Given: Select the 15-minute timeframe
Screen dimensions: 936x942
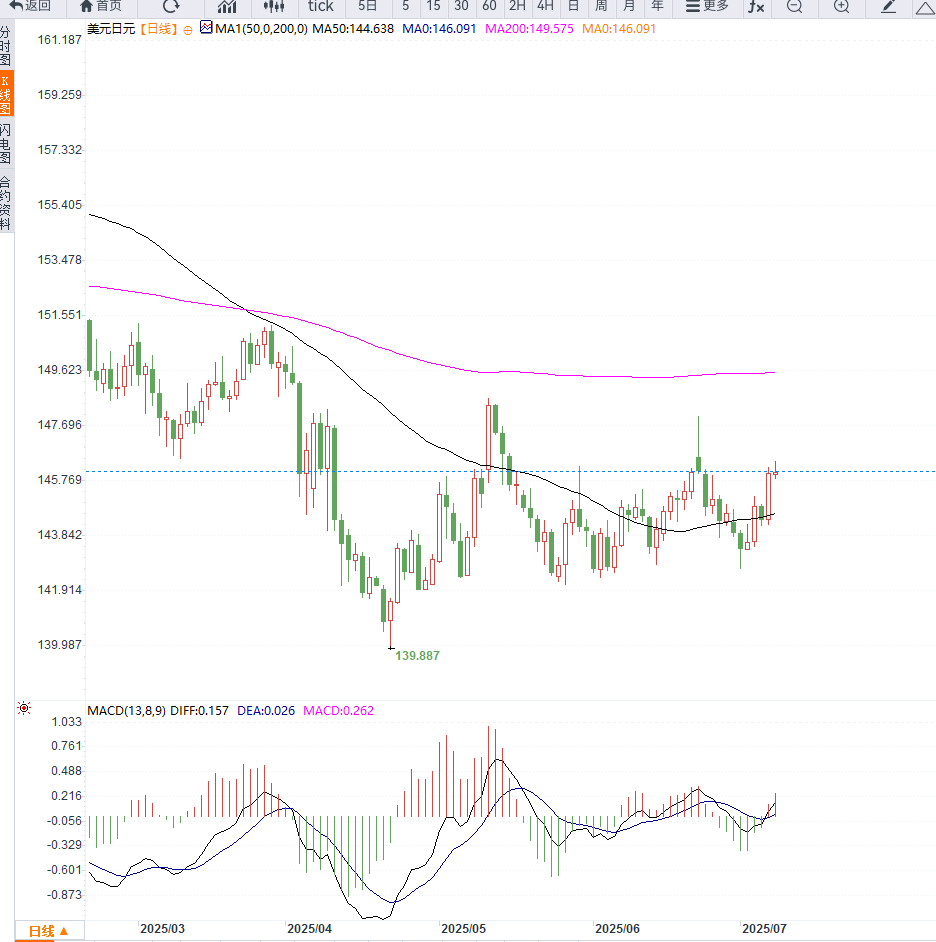Looking at the screenshot, I should point(433,6).
